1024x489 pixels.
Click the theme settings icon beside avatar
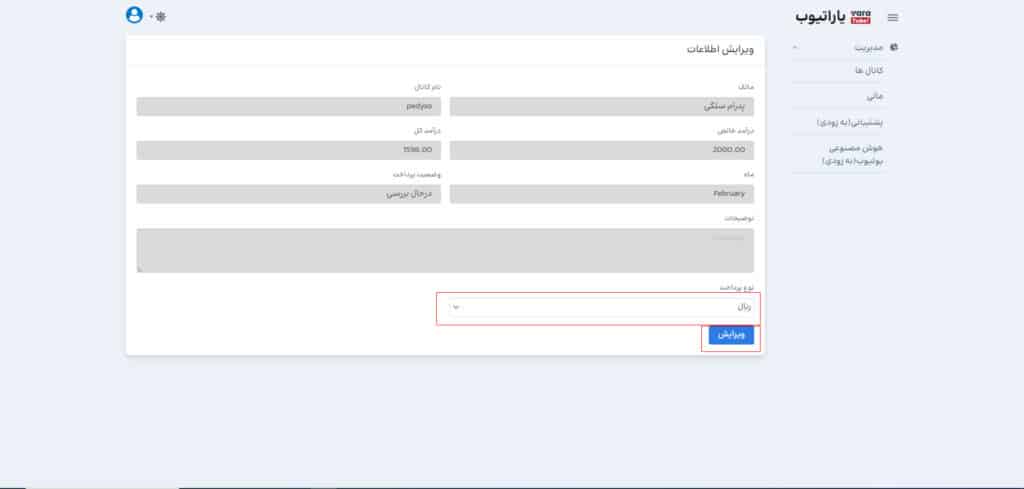tap(161, 17)
